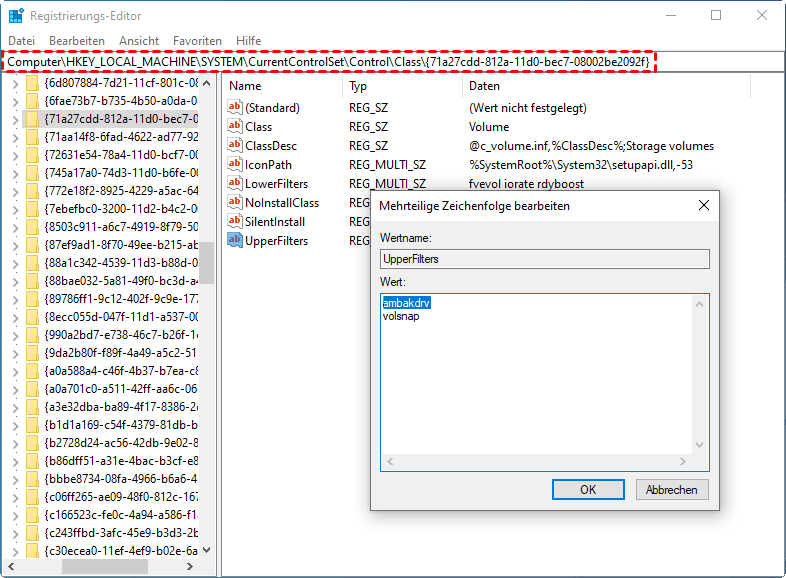
Task: Click the key tree vertical scrollbar thumb
Action: [x=207, y=263]
